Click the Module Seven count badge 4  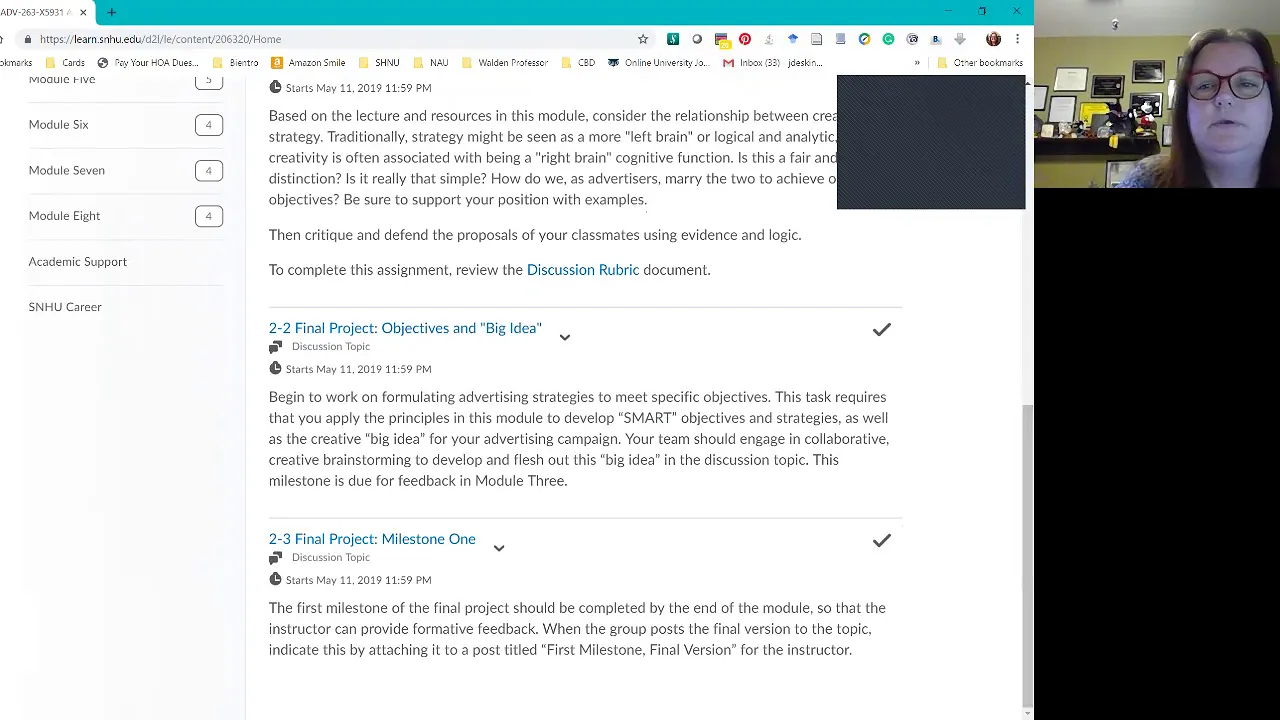point(208,170)
